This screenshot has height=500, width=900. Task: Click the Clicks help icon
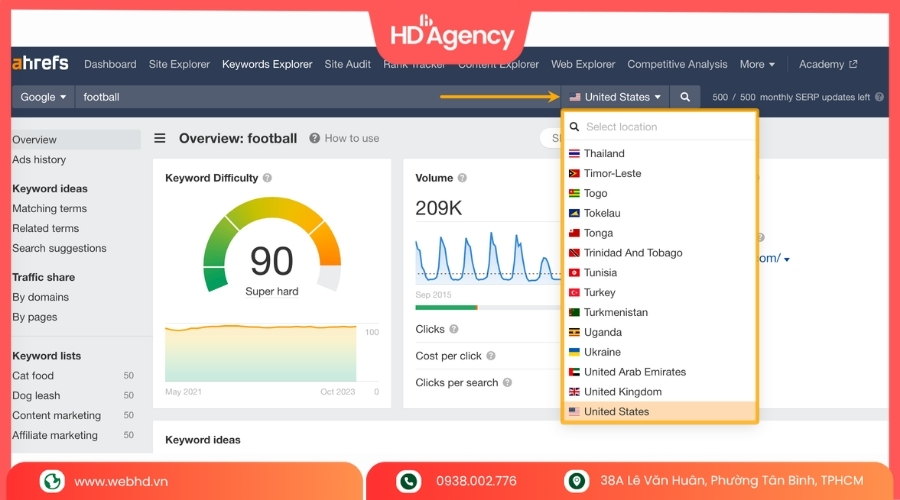point(454,329)
